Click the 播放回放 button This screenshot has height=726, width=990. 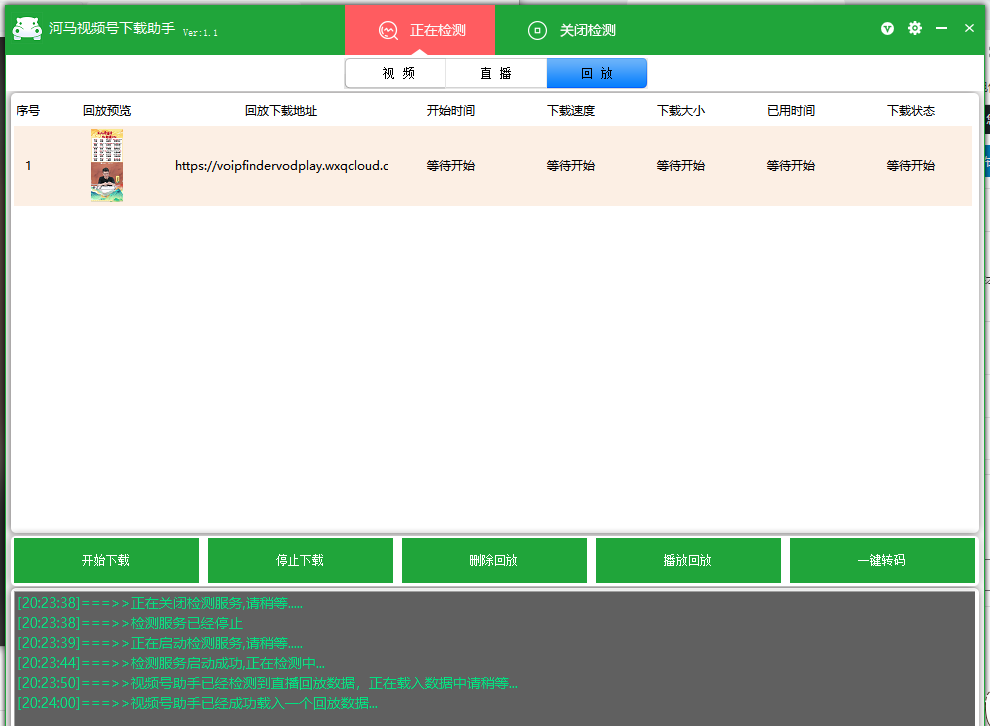687,560
